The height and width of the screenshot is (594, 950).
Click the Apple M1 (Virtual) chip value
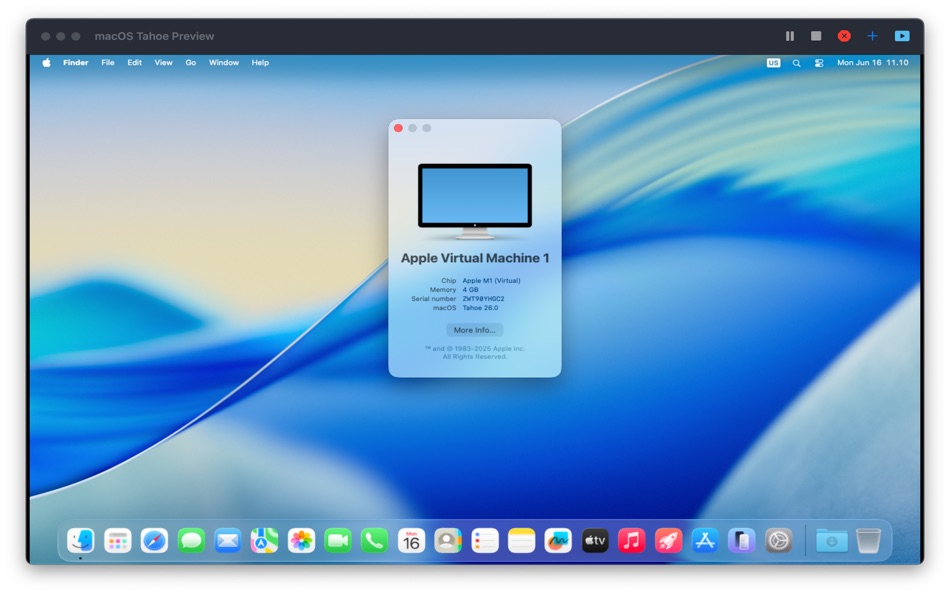coord(491,281)
